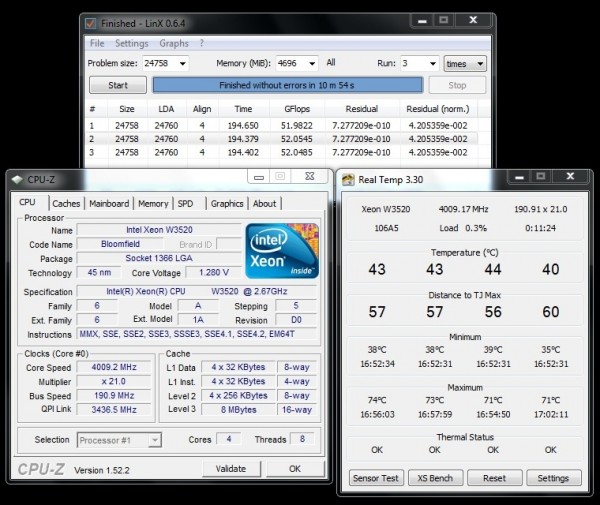Click the Threads count value 8

302,439
